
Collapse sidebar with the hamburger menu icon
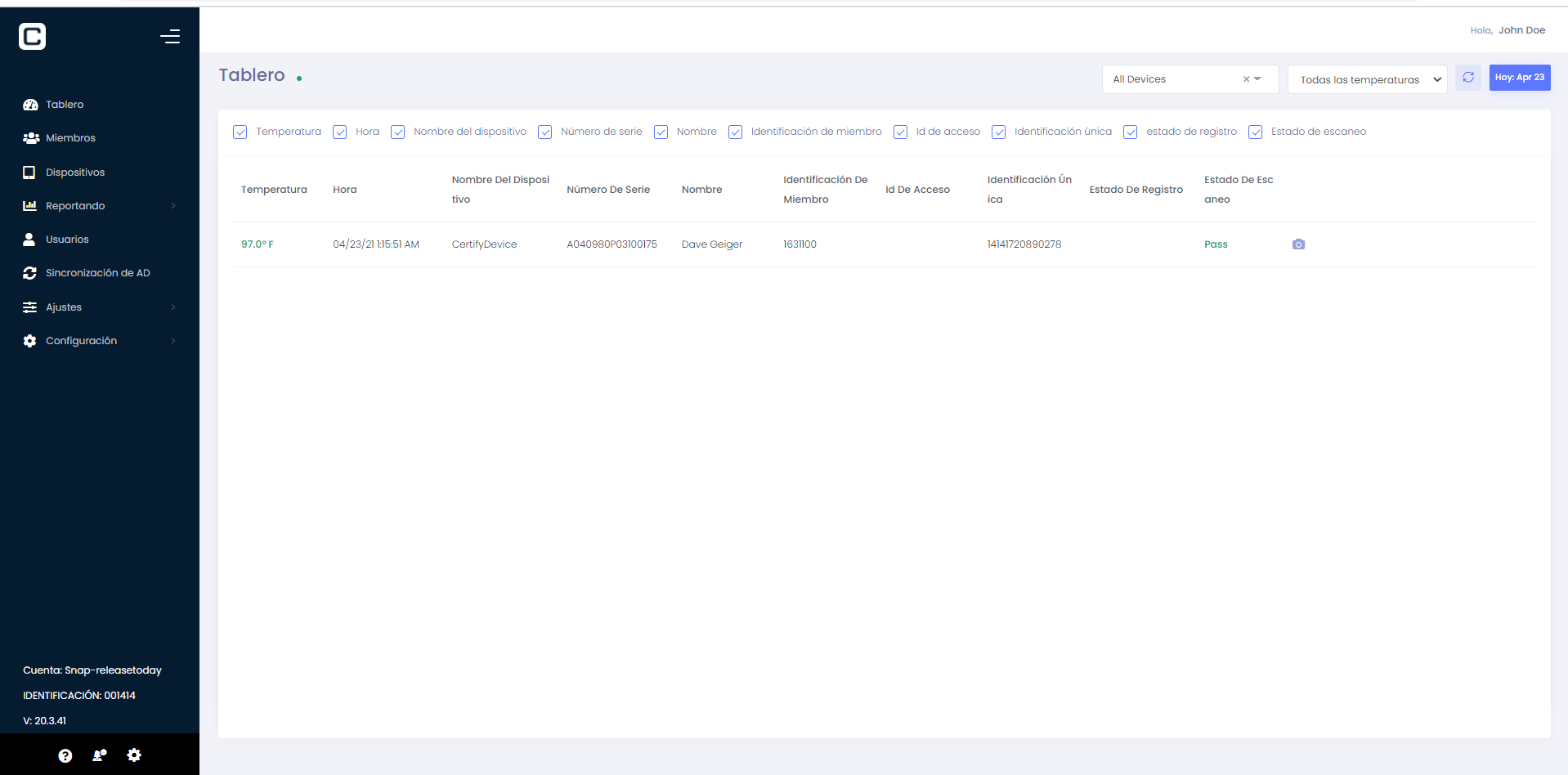point(170,36)
